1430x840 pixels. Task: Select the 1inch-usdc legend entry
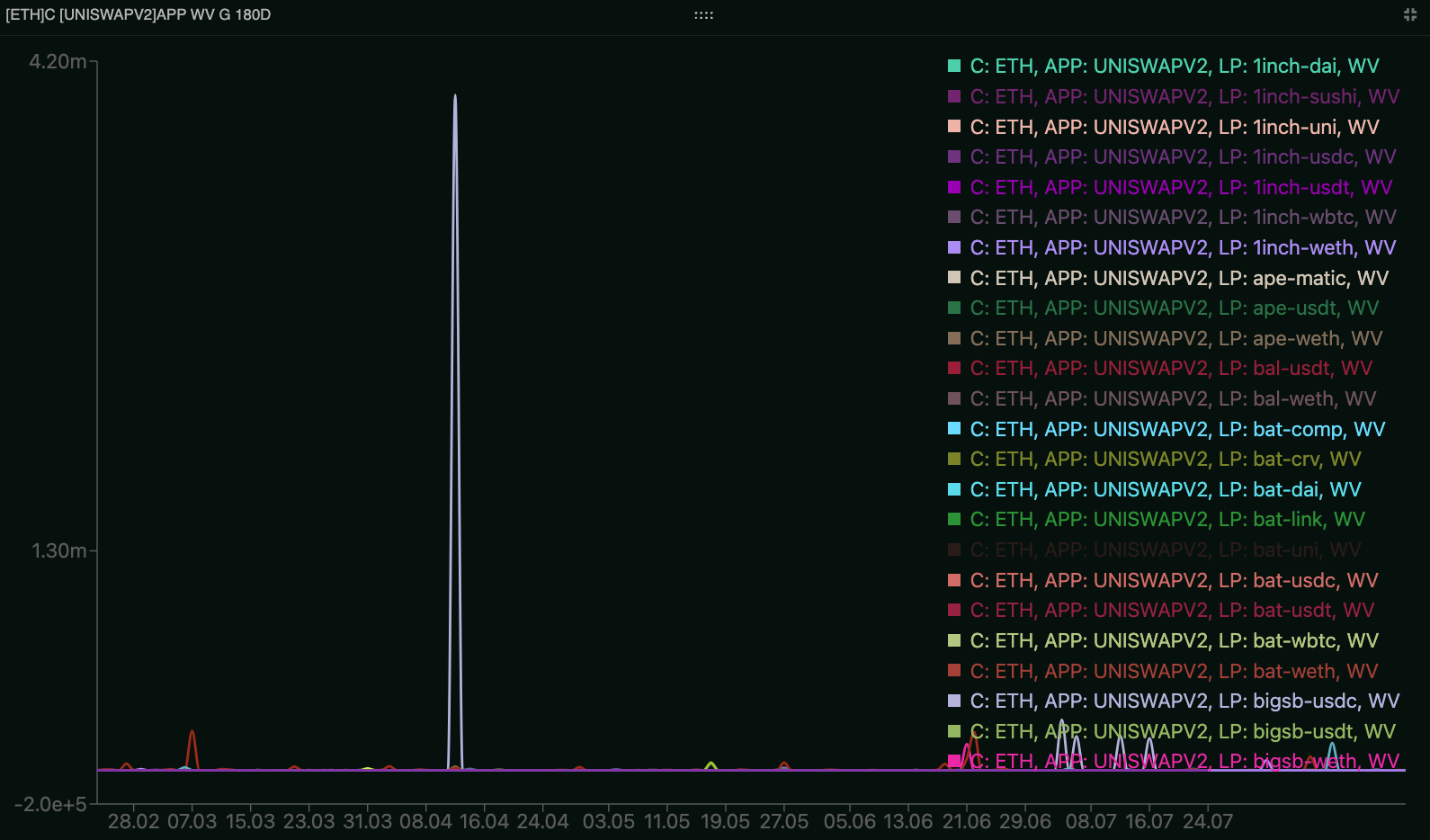pos(1182,156)
